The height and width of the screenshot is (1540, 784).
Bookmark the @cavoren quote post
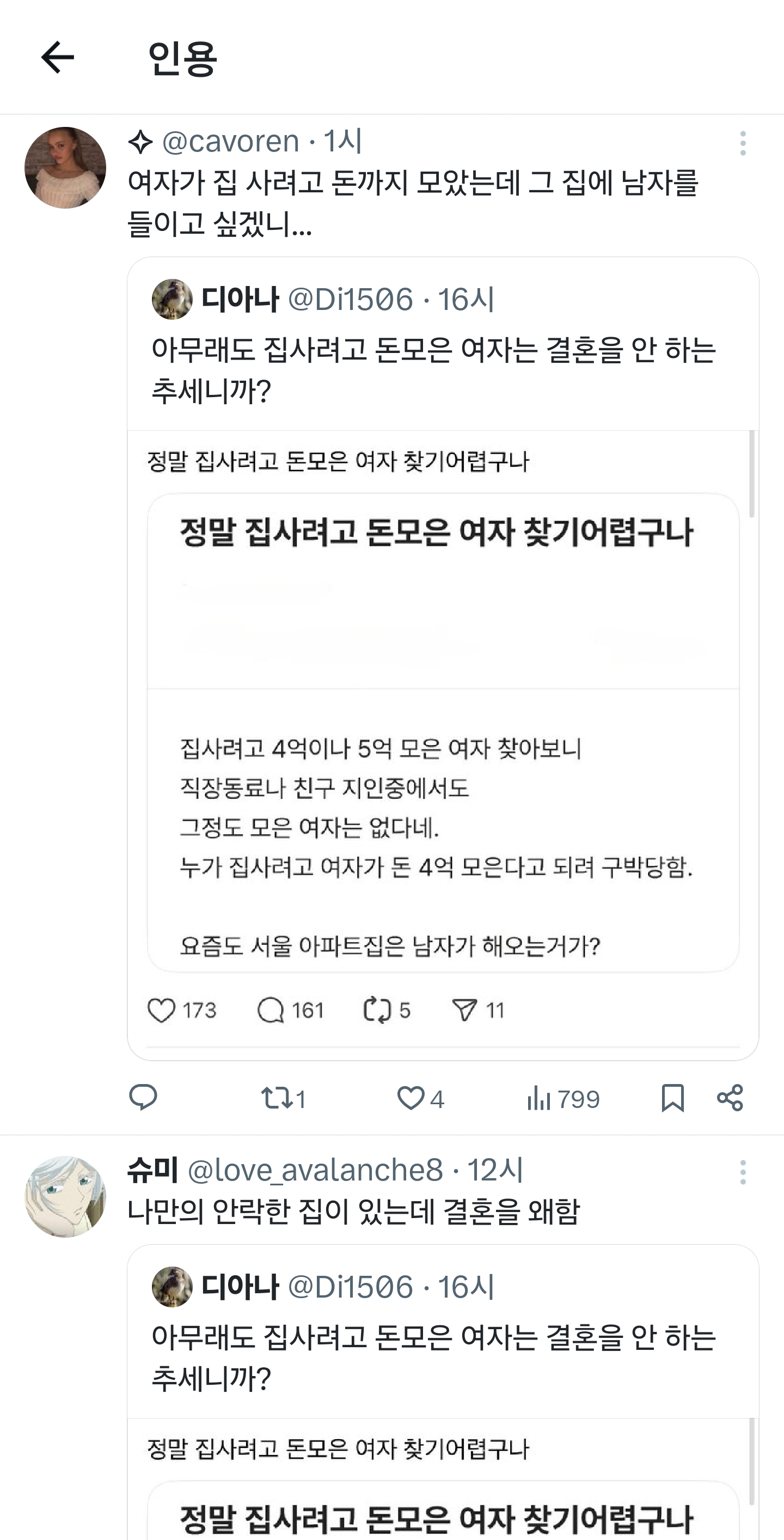tap(673, 1098)
